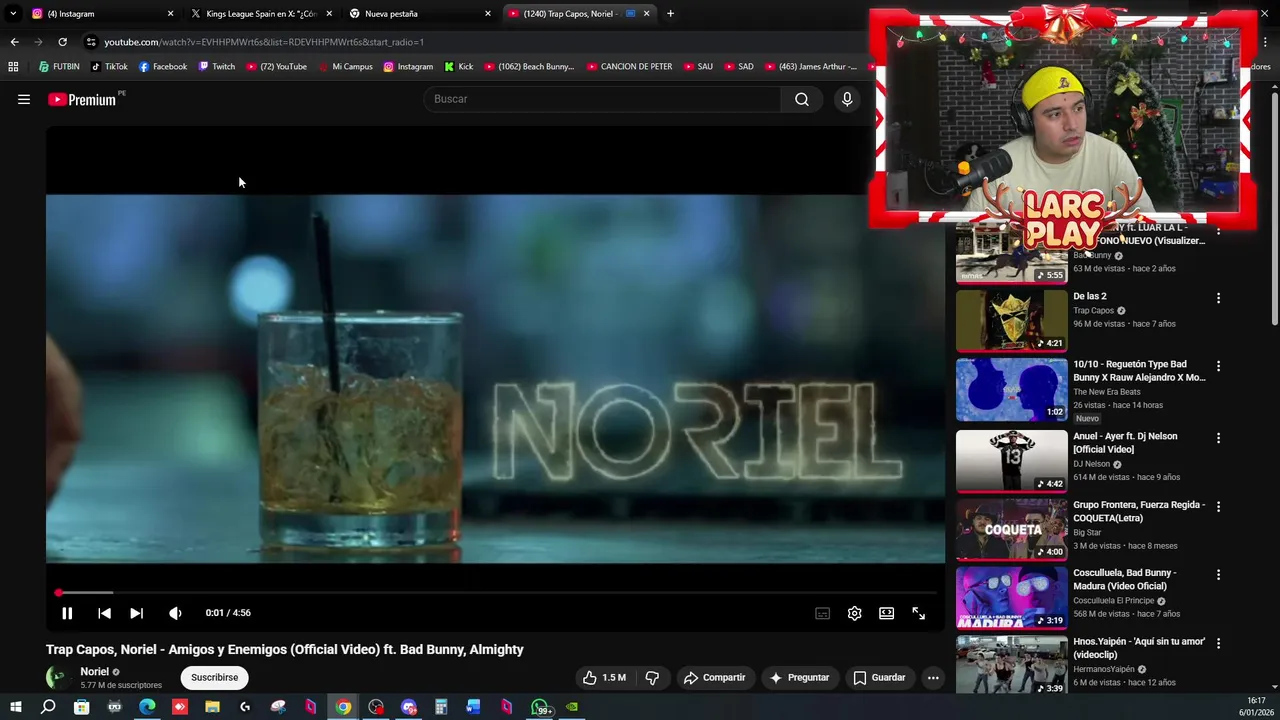Close the Nueva pestaña tab

pos(488,14)
